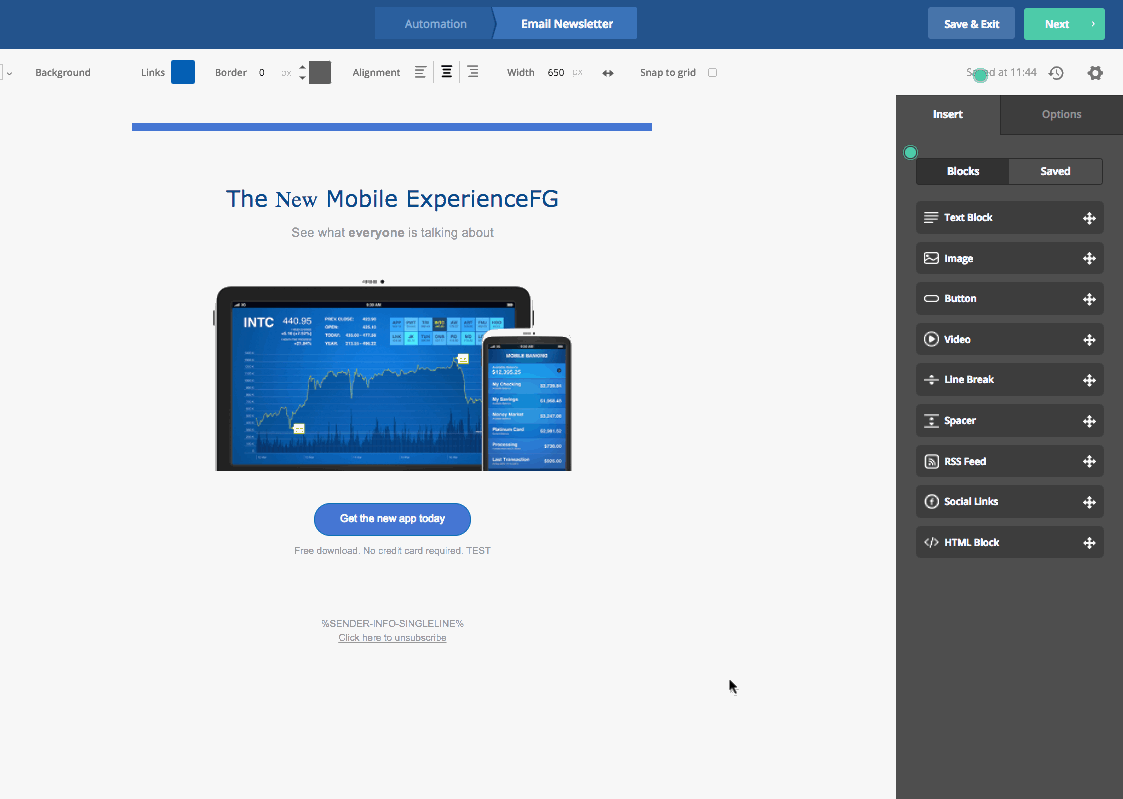
Task: Click the Free download. No credit card text
Action: (x=392, y=551)
